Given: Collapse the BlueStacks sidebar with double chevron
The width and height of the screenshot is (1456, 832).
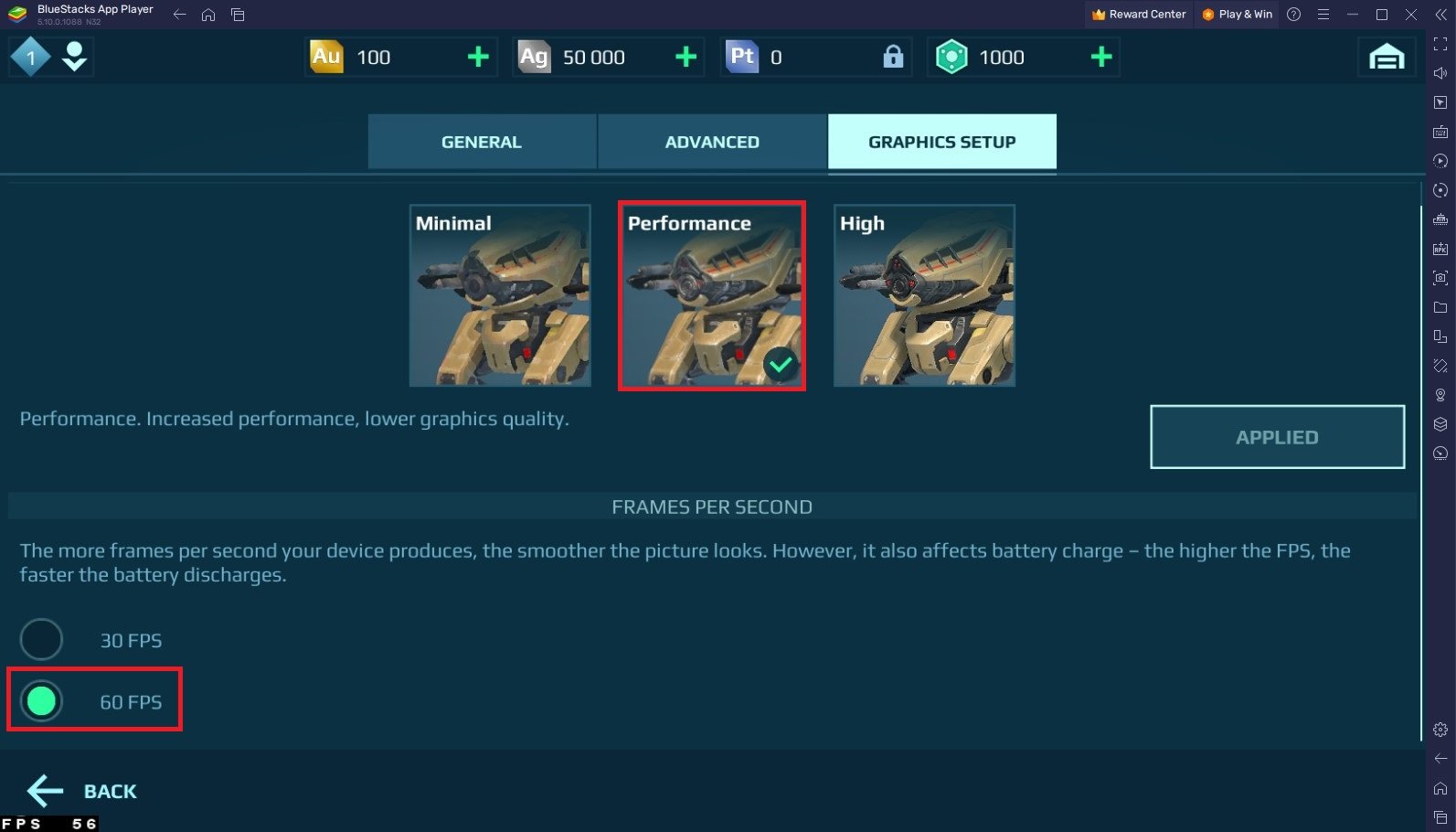Looking at the screenshot, I should pyautogui.click(x=1440, y=15).
